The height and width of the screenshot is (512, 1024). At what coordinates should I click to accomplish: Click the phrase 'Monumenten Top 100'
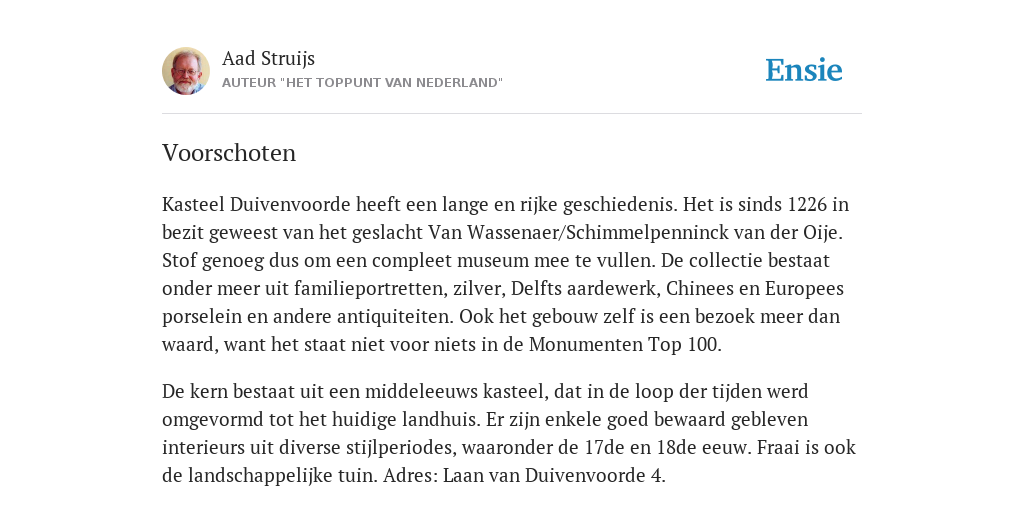[623, 345]
